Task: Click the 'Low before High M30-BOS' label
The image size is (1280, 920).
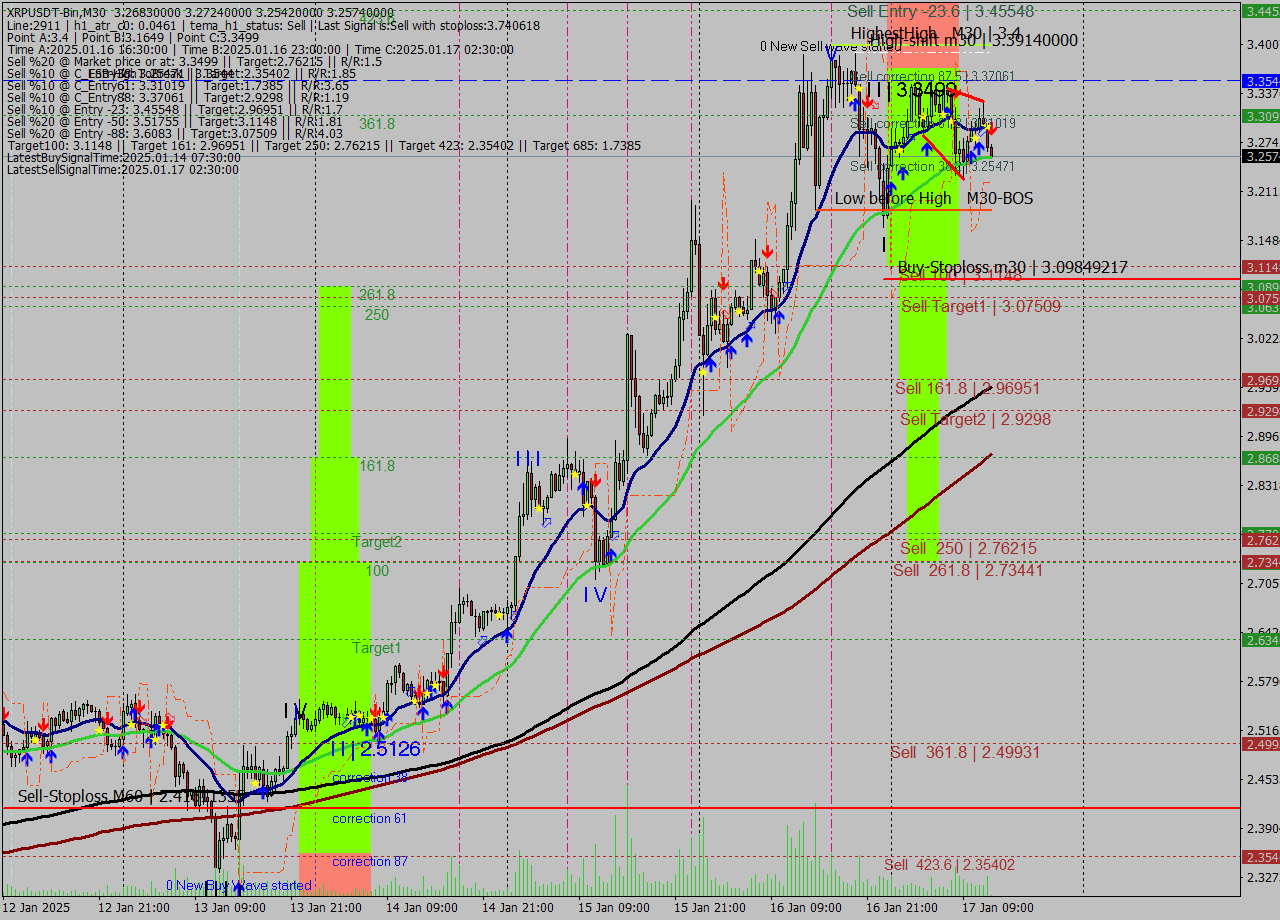Action: pos(933,198)
